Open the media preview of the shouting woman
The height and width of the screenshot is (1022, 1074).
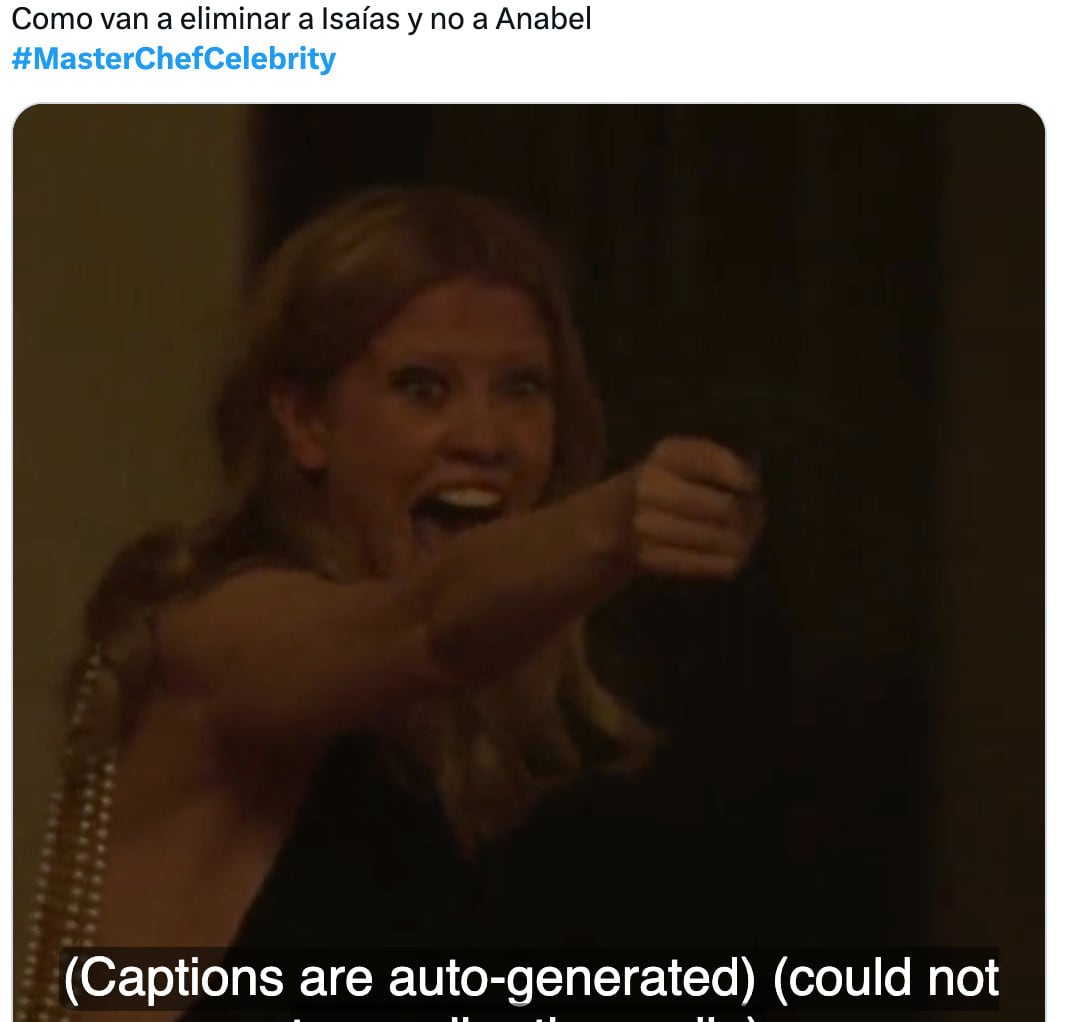coord(529,562)
